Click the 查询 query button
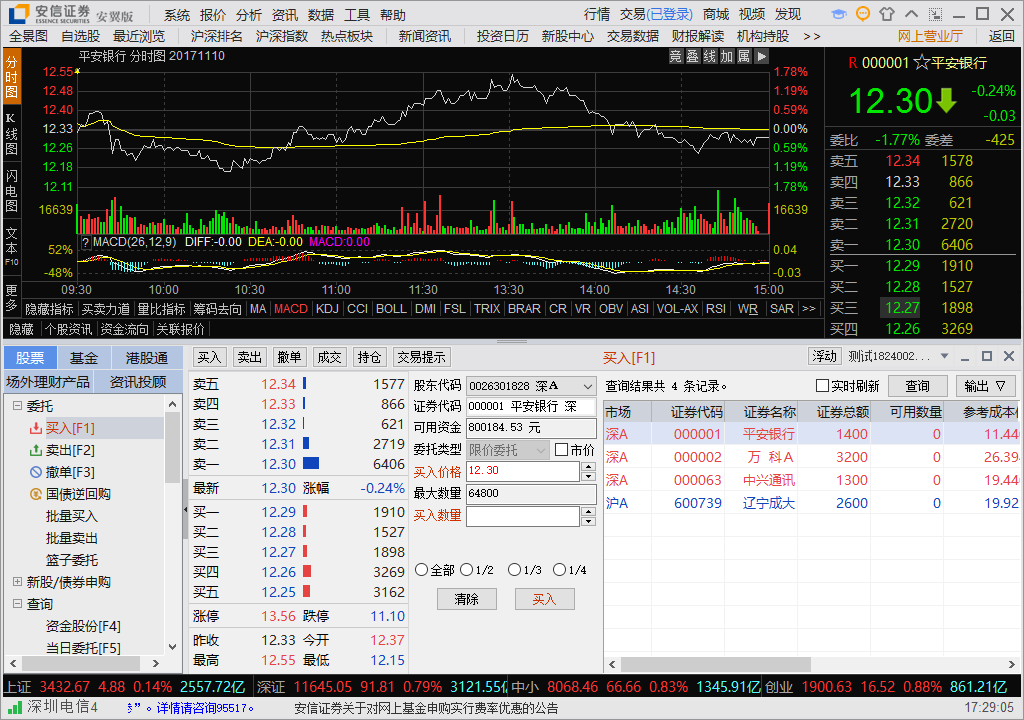The width and height of the screenshot is (1024, 720). click(x=918, y=386)
